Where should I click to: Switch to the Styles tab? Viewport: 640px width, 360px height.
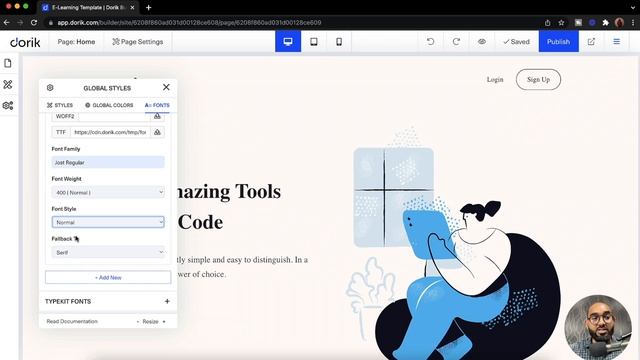(x=60, y=105)
